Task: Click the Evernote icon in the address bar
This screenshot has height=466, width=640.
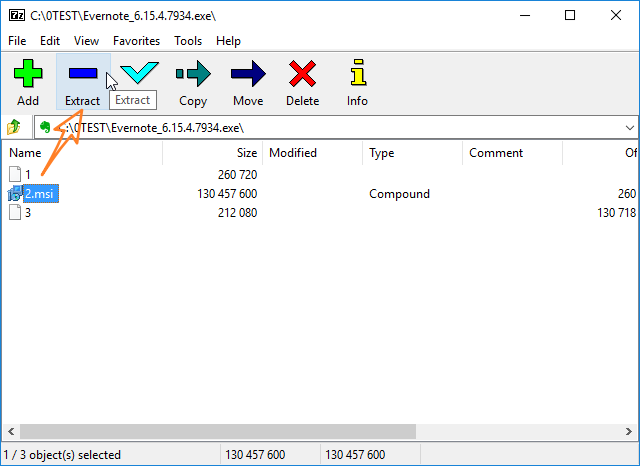Action: [x=45, y=127]
